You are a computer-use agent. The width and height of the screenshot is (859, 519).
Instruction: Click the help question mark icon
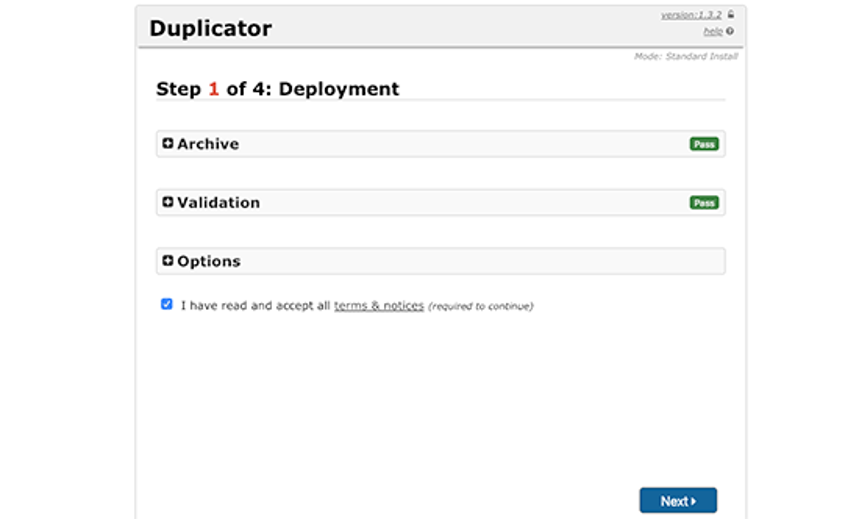point(730,31)
